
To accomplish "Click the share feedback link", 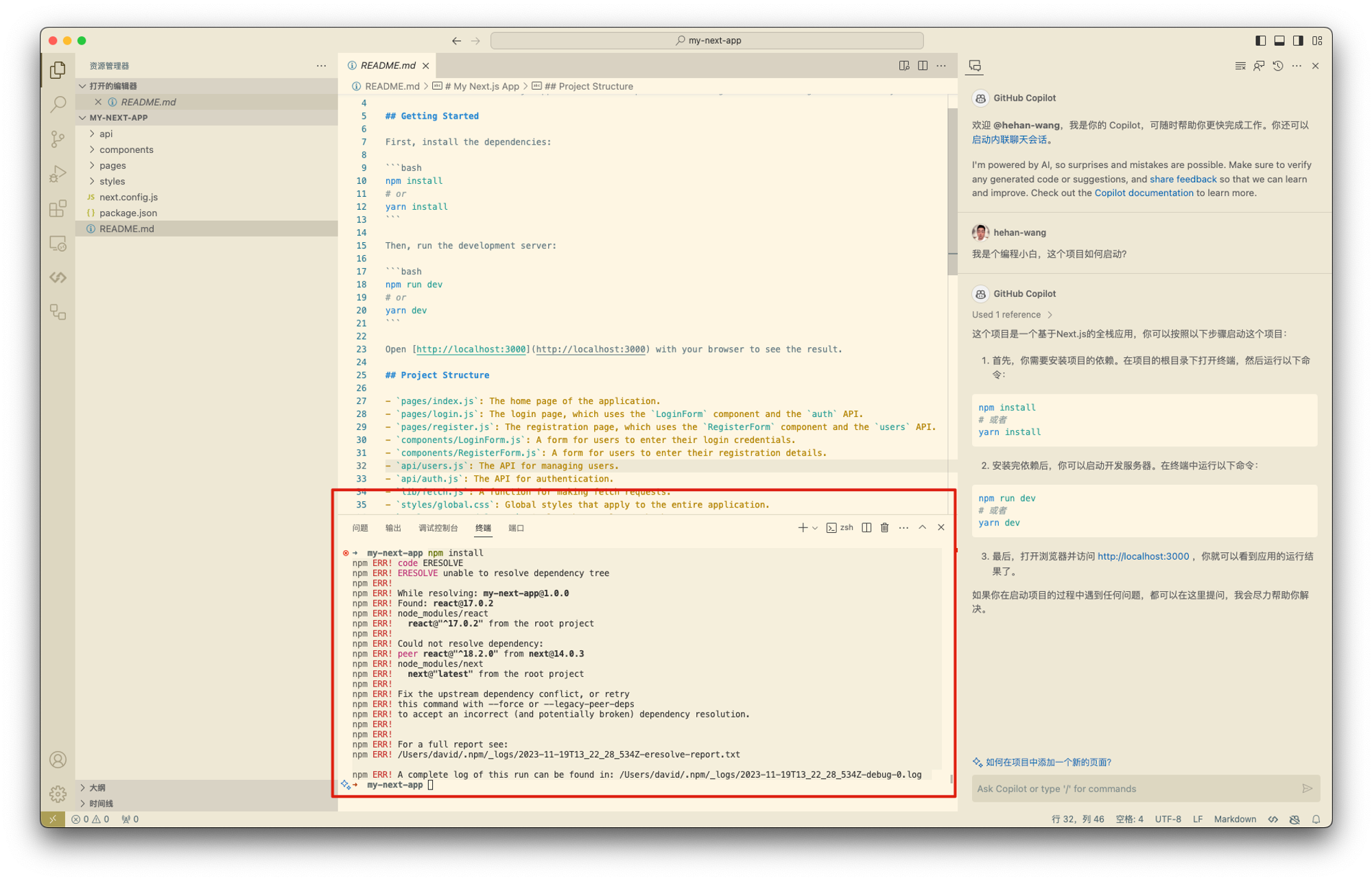I will pos(1183,179).
